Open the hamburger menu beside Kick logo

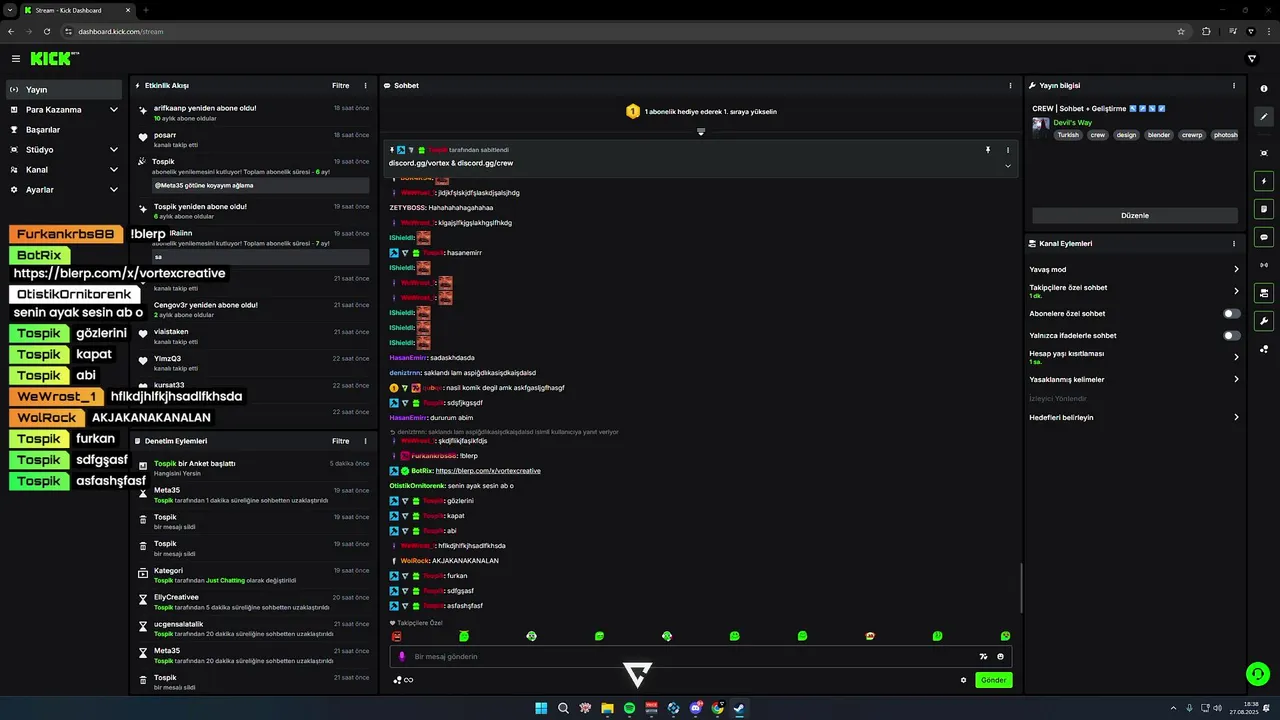click(16, 59)
